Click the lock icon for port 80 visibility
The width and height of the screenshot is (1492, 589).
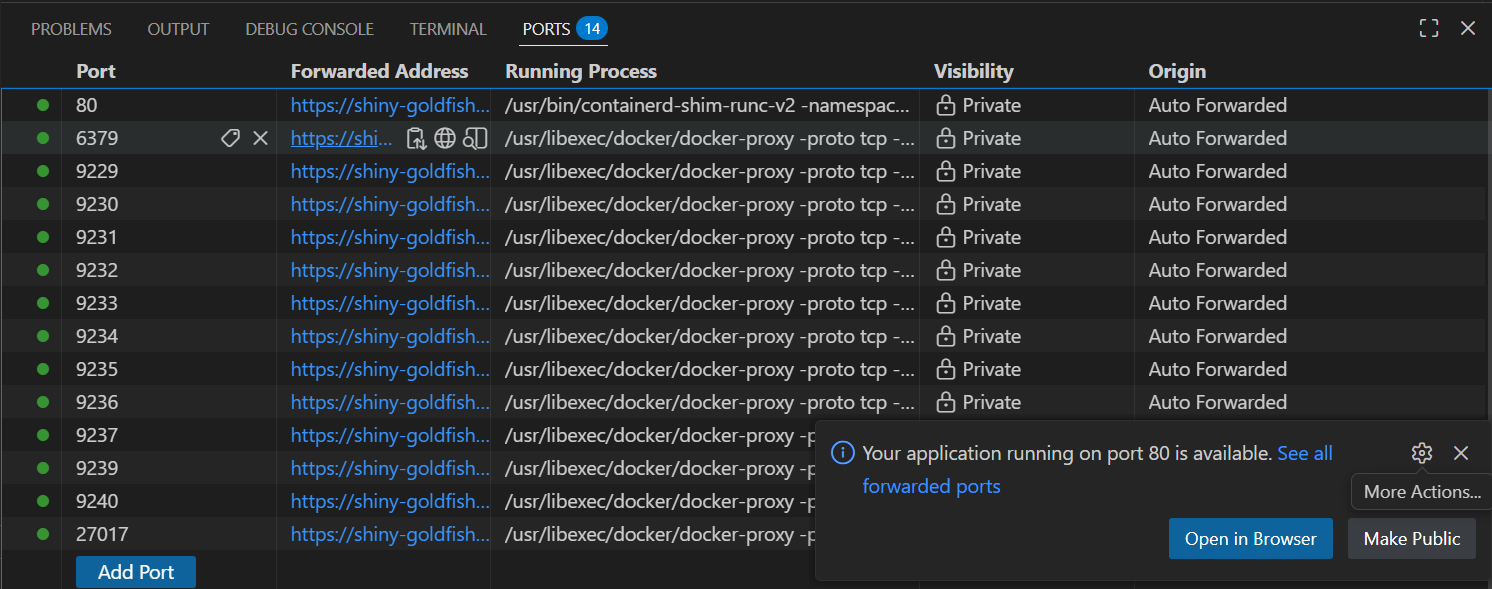(945, 106)
